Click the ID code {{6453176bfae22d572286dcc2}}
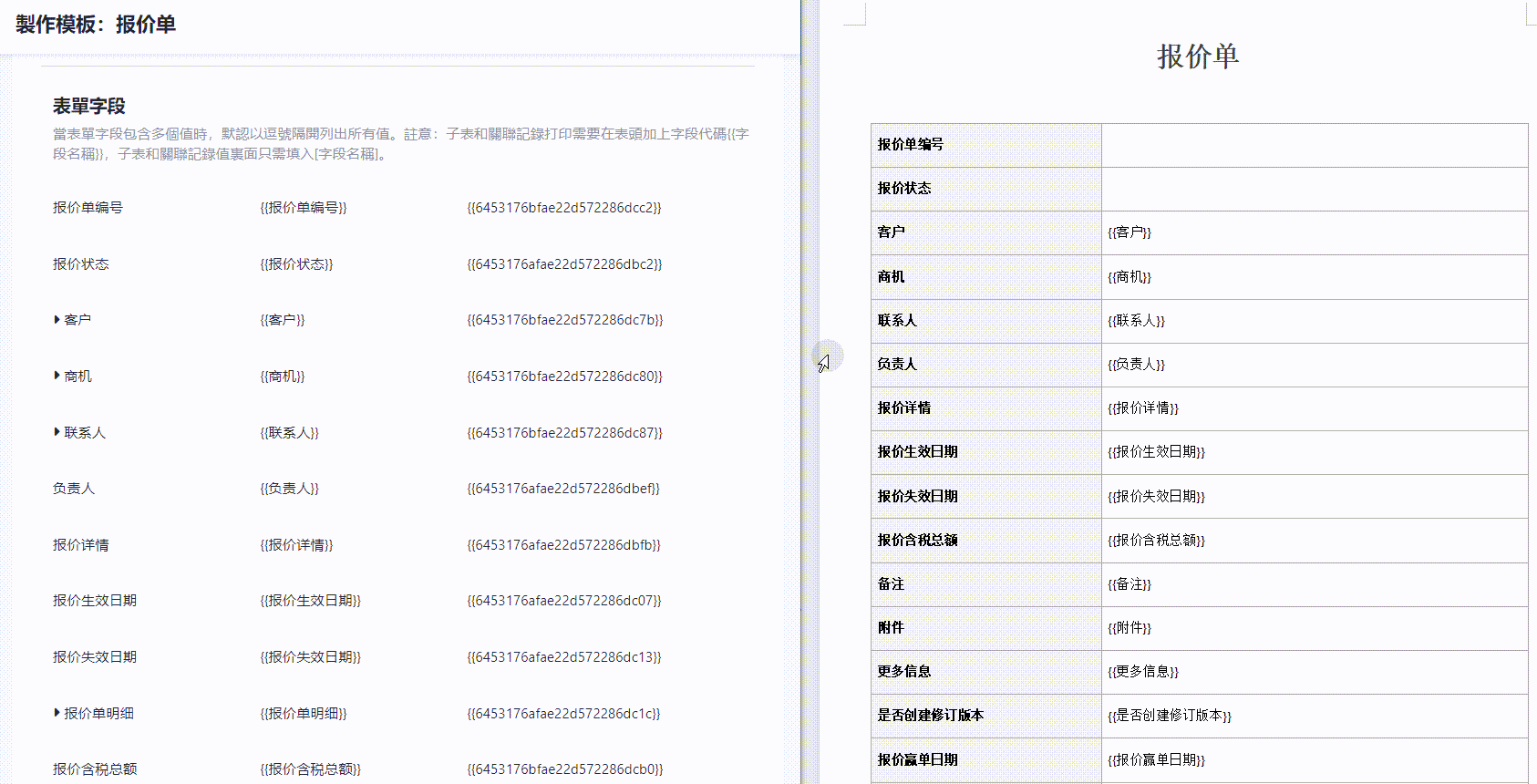Image resolution: width=1537 pixels, height=784 pixels. coord(564,208)
